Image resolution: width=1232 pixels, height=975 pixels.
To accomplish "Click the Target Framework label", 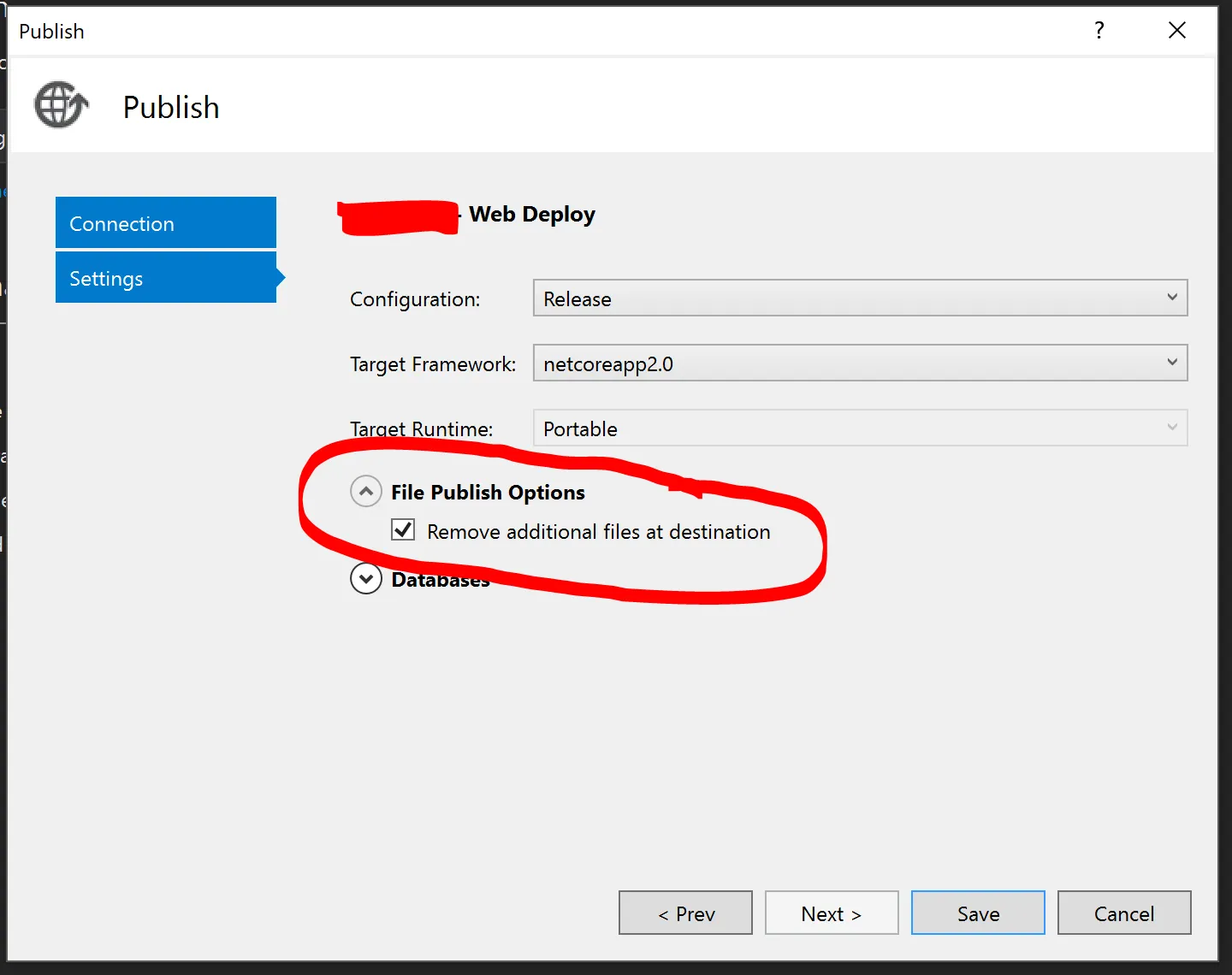I will [433, 364].
